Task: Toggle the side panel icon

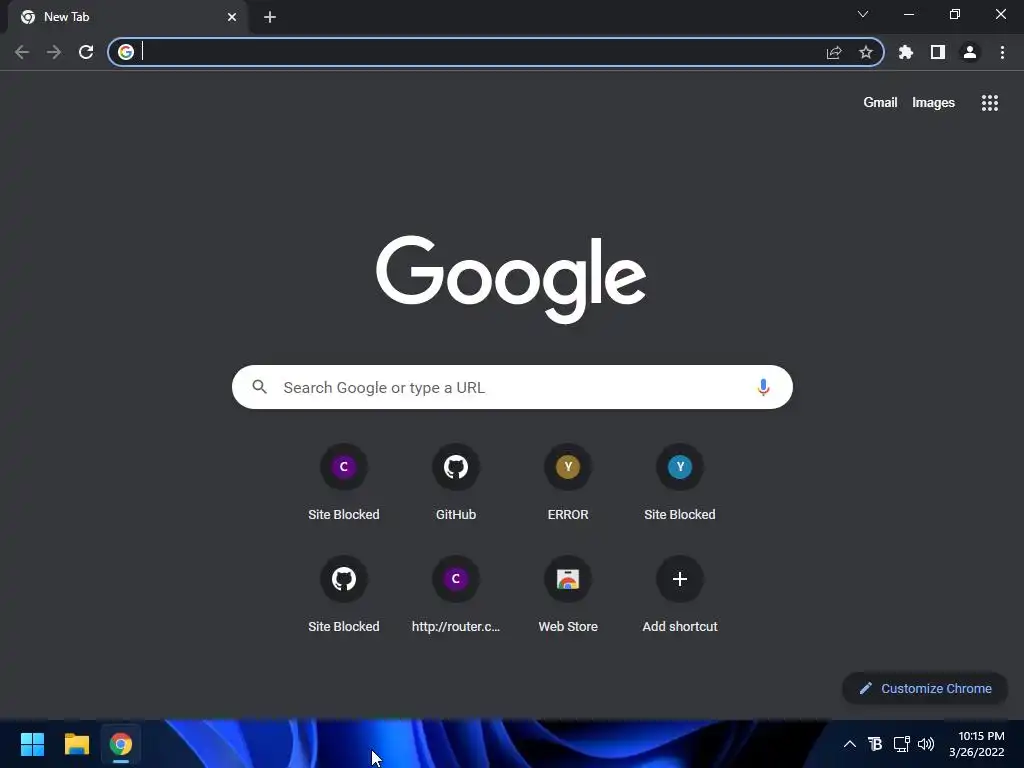Action: click(x=938, y=52)
